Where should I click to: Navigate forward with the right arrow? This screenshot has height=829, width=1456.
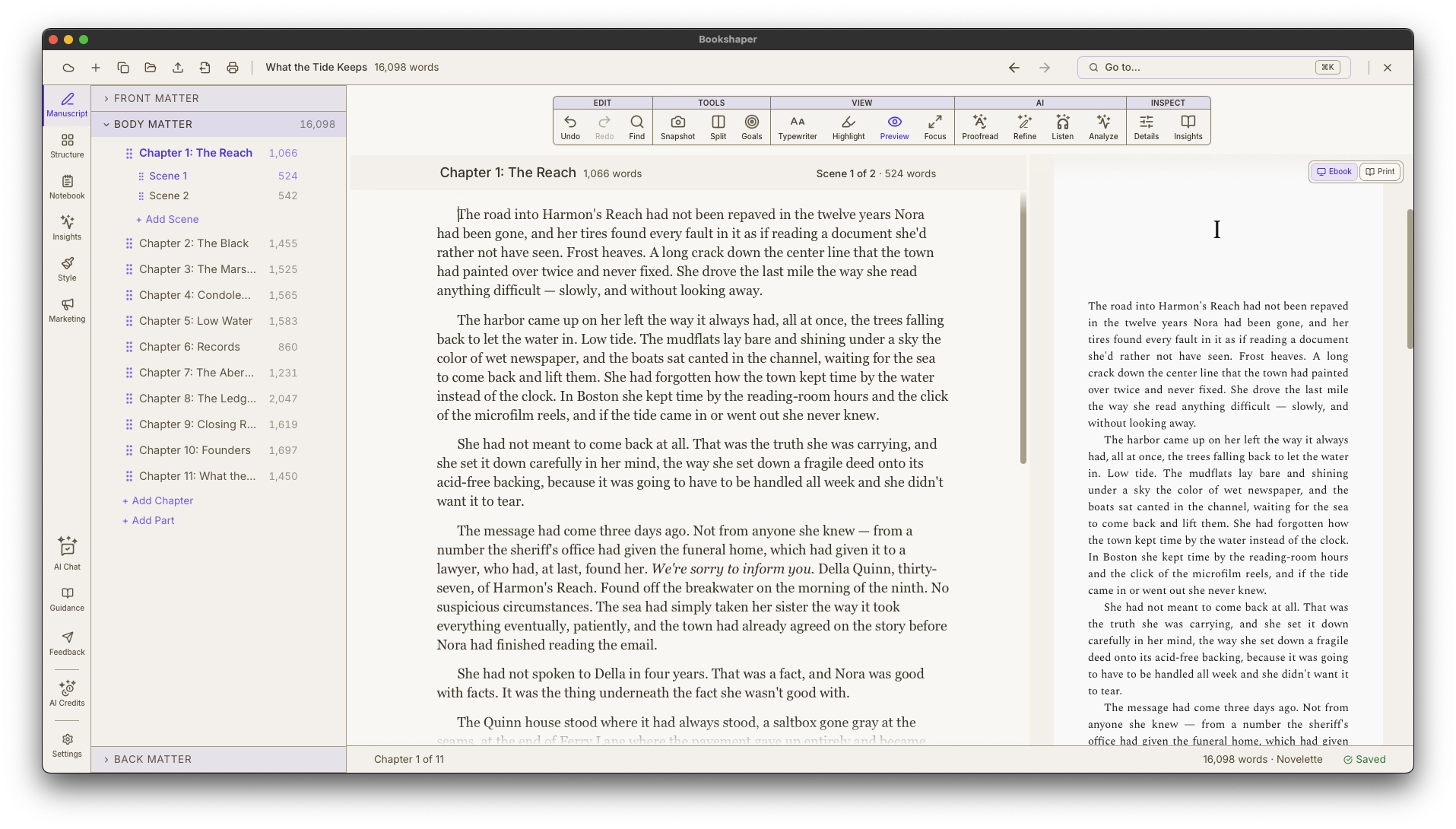pyautogui.click(x=1044, y=68)
